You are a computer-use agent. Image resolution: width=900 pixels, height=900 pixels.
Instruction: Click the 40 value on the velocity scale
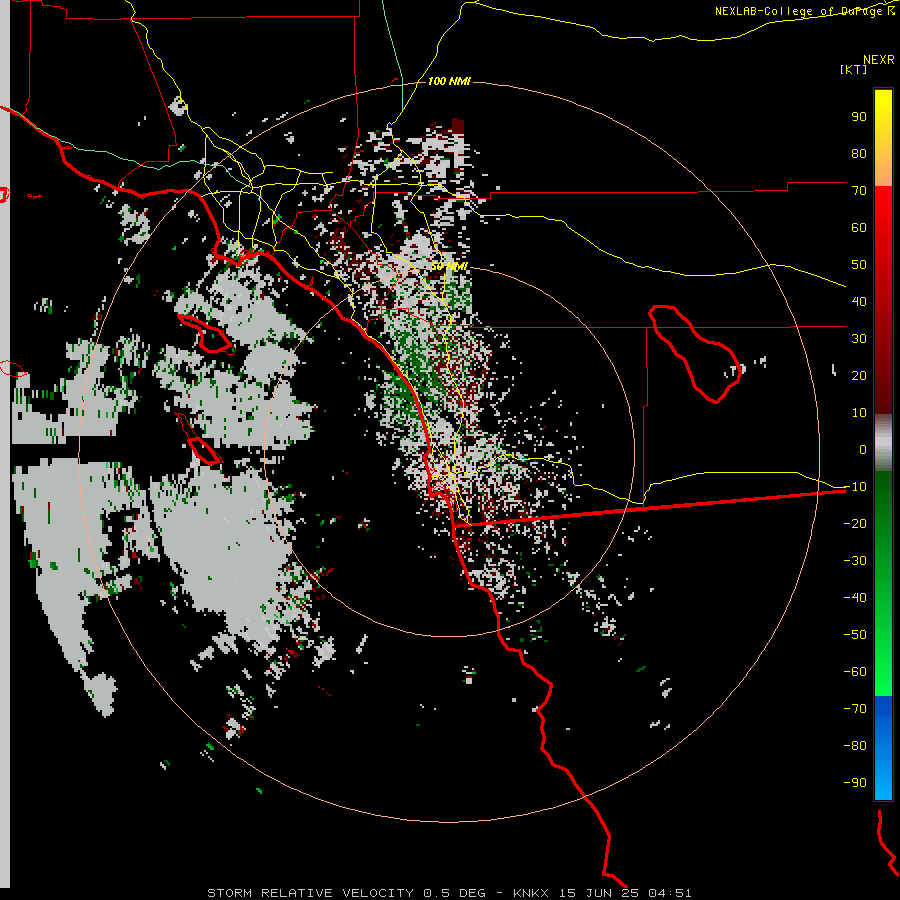(859, 302)
